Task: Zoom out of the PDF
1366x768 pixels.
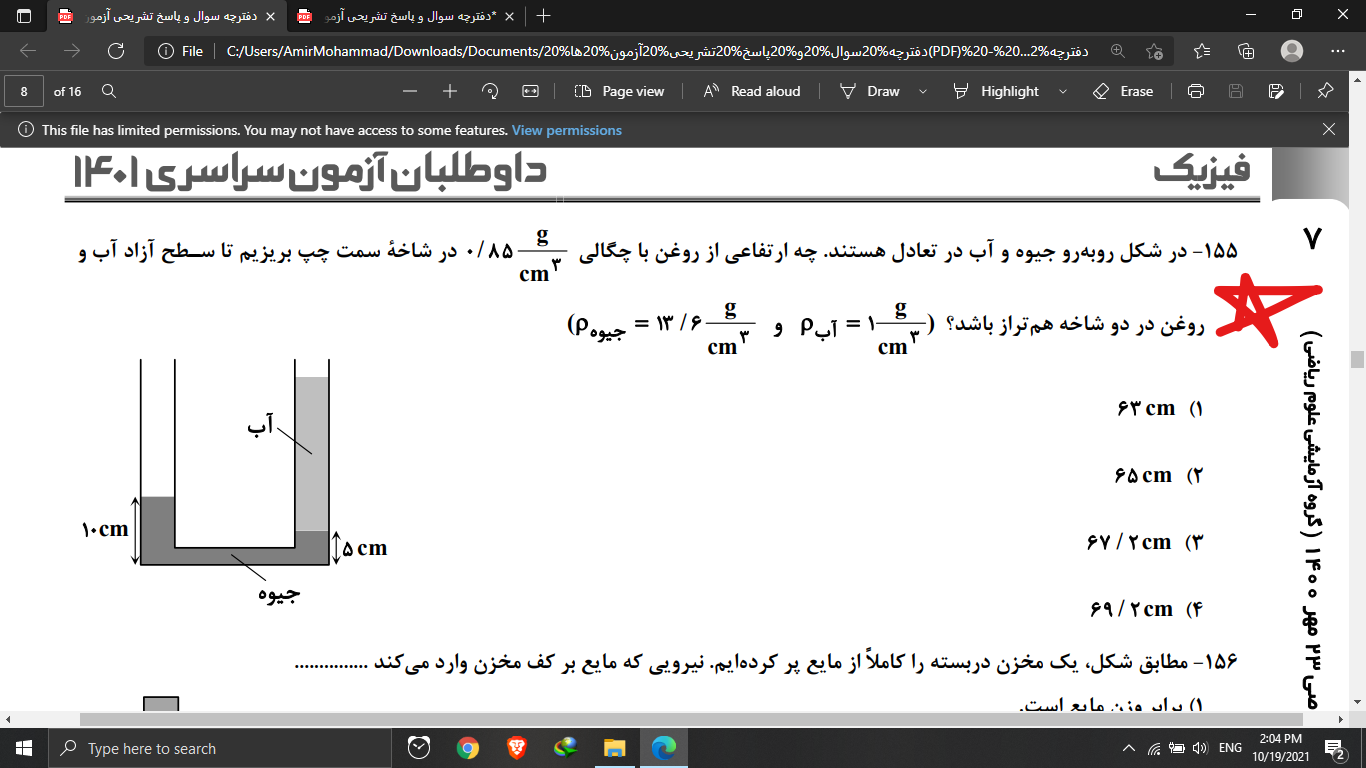Action: (x=409, y=91)
